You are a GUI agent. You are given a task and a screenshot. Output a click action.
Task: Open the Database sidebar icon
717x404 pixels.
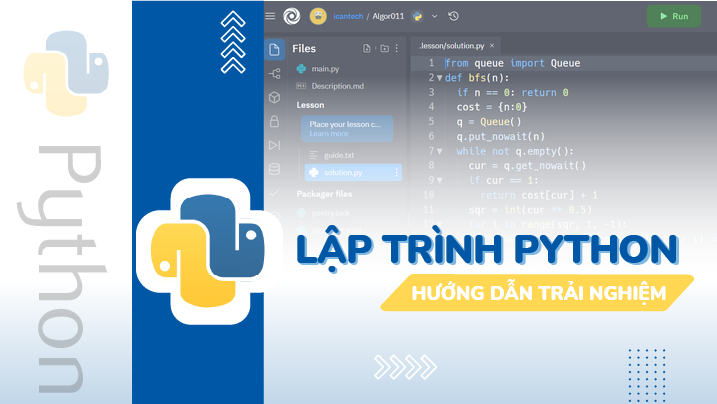click(274, 169)
